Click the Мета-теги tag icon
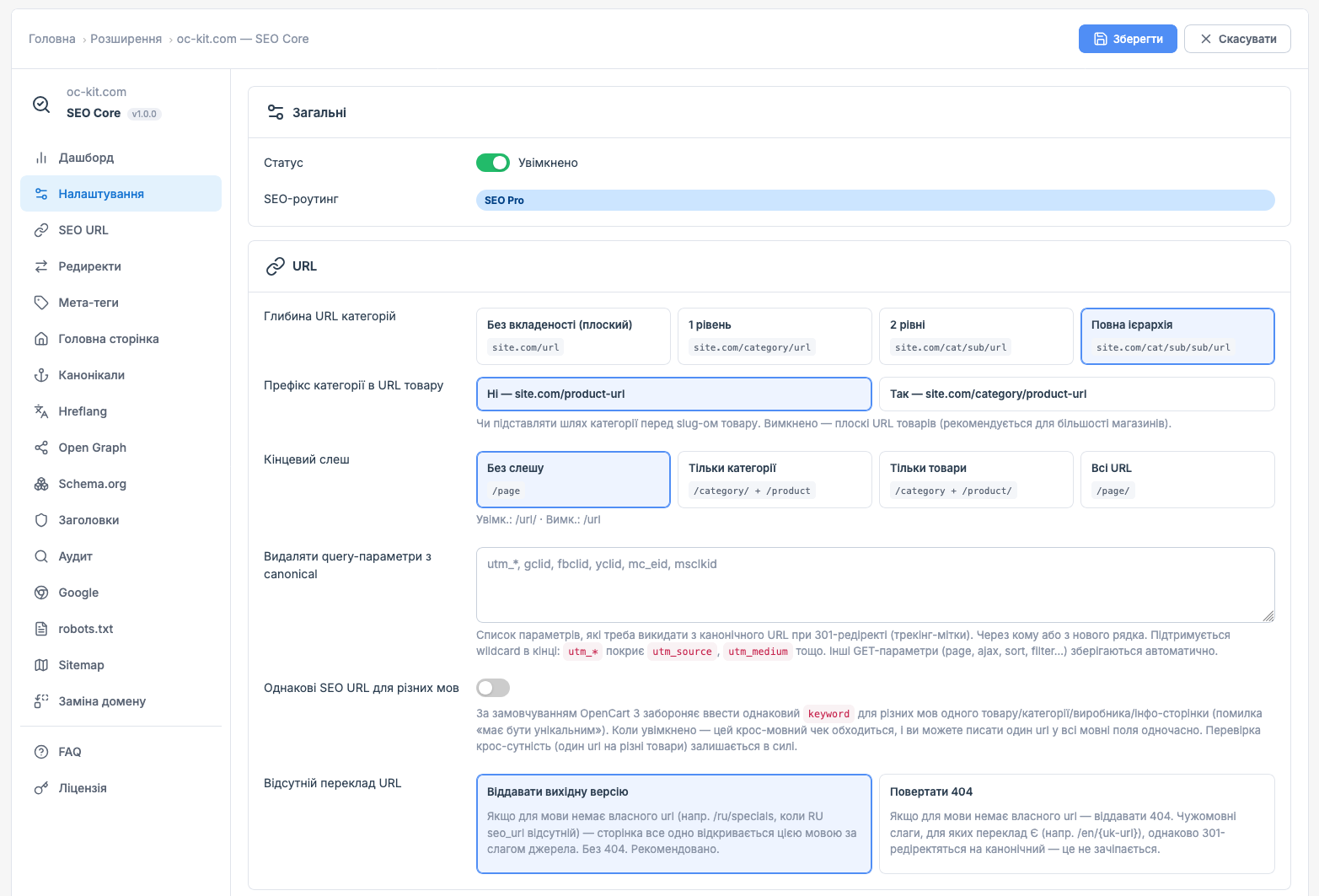 [x=41, y=303]
